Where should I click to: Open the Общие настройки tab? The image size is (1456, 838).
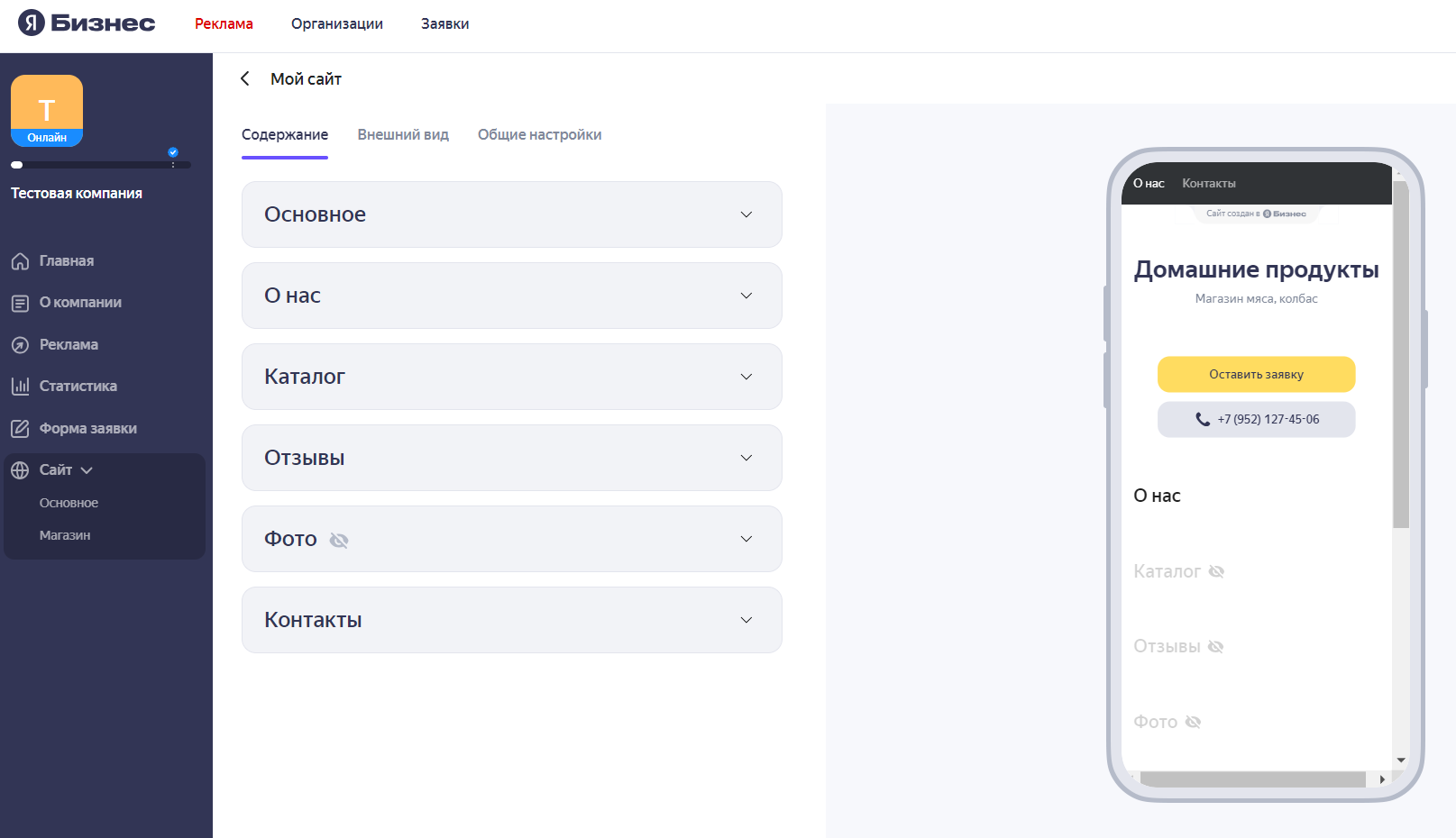[x=539, y=134]
